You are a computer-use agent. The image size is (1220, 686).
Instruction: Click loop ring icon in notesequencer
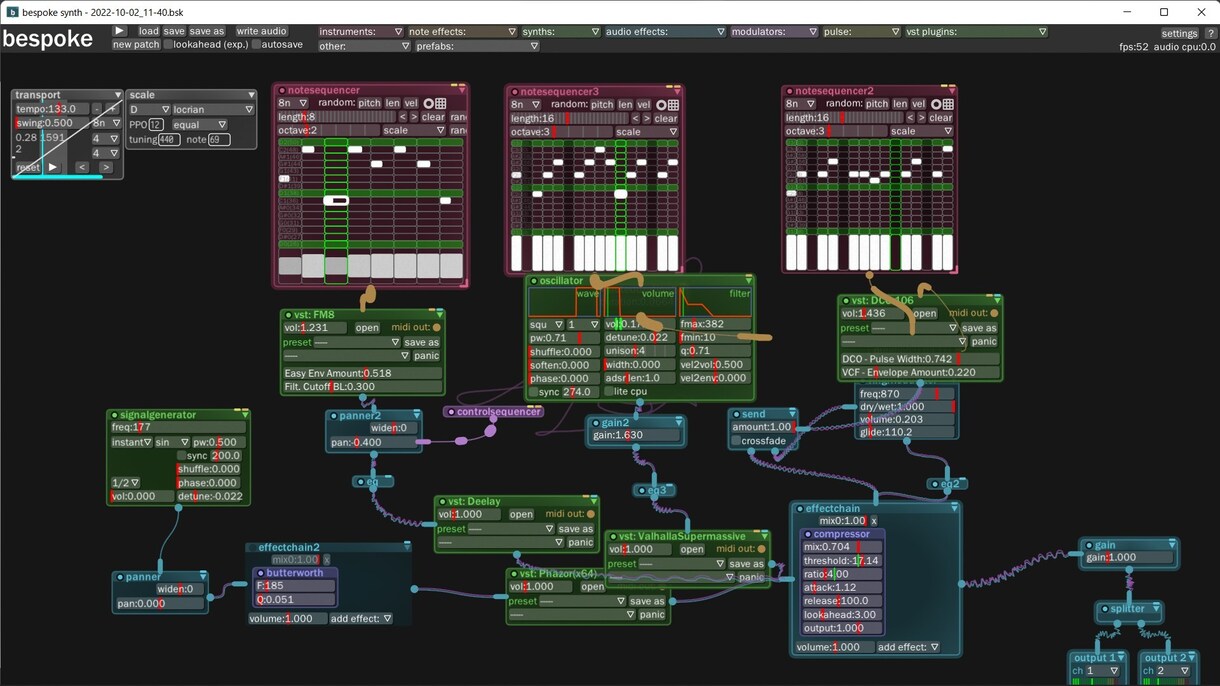429,103
